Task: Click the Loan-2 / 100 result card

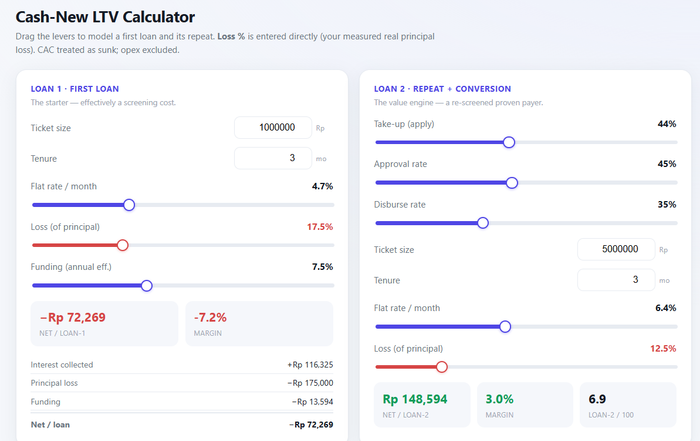Action: pos(628,405)
